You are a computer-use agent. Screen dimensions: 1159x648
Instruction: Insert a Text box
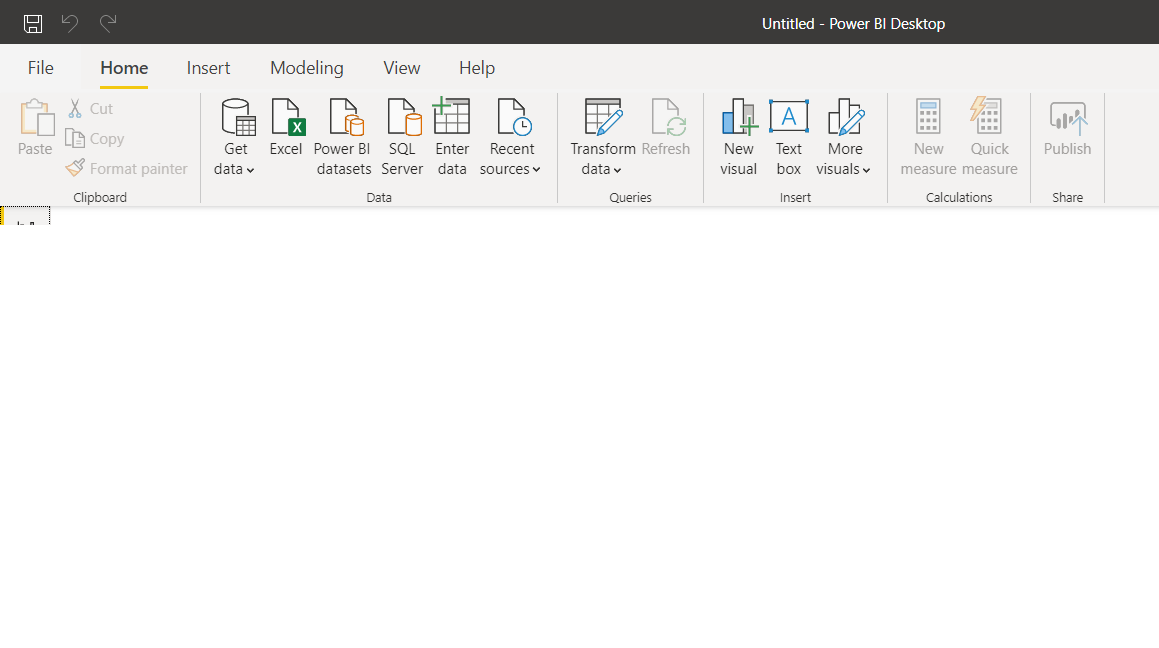[x=789, y=137]
